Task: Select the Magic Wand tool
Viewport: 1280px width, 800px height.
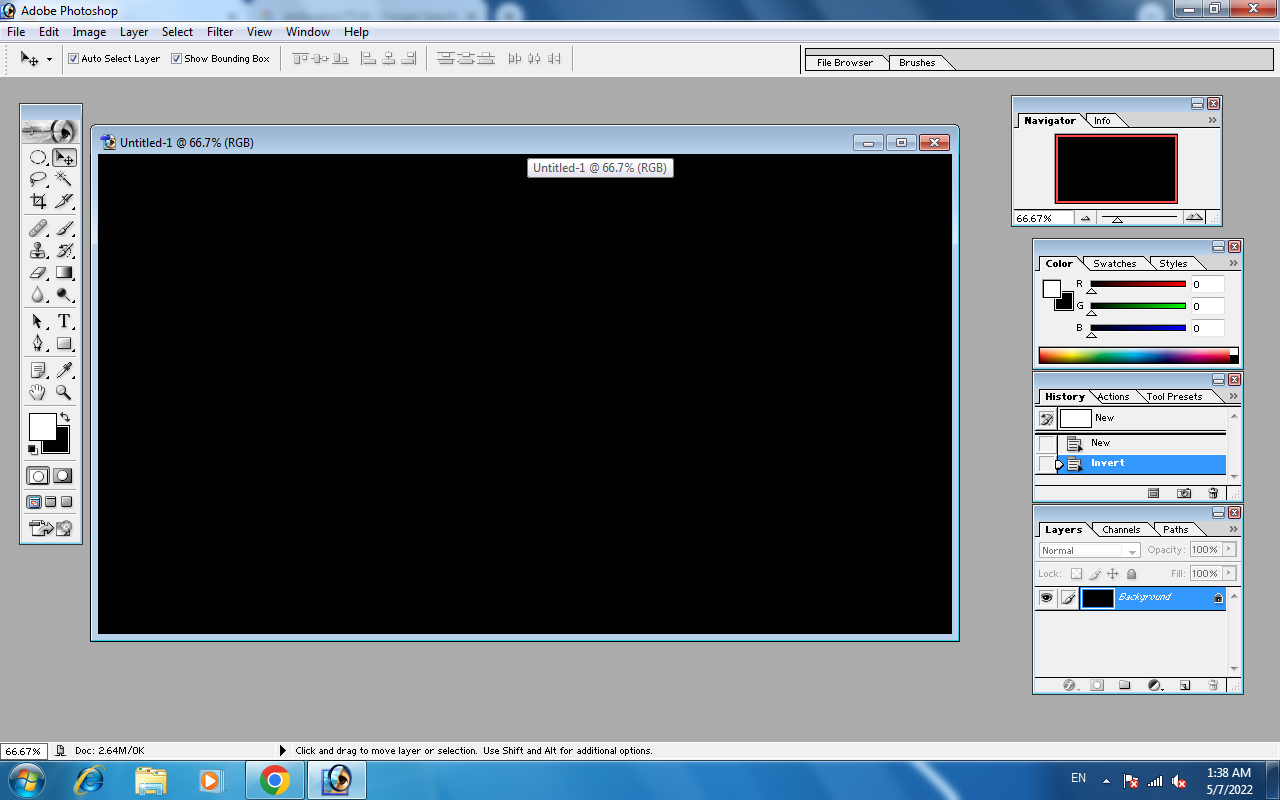Action: tap(64, 179)
